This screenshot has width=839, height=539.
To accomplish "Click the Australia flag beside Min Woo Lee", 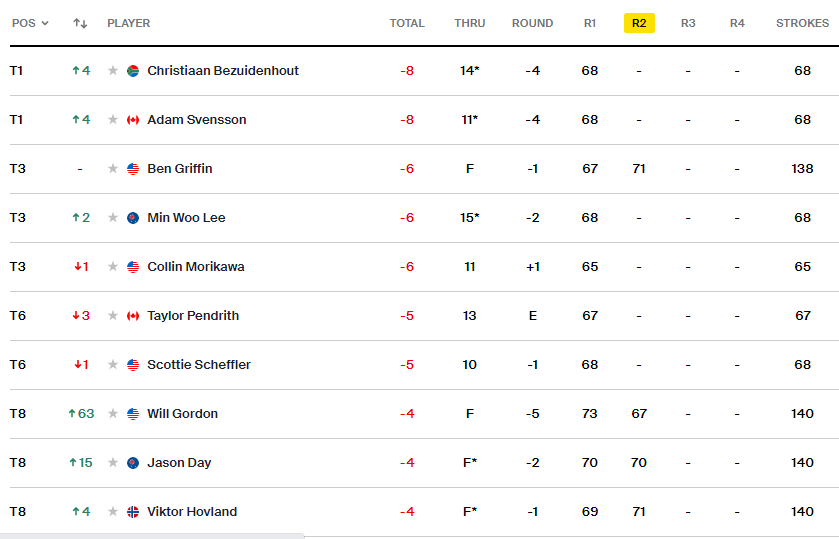I will tap(133, 218).
